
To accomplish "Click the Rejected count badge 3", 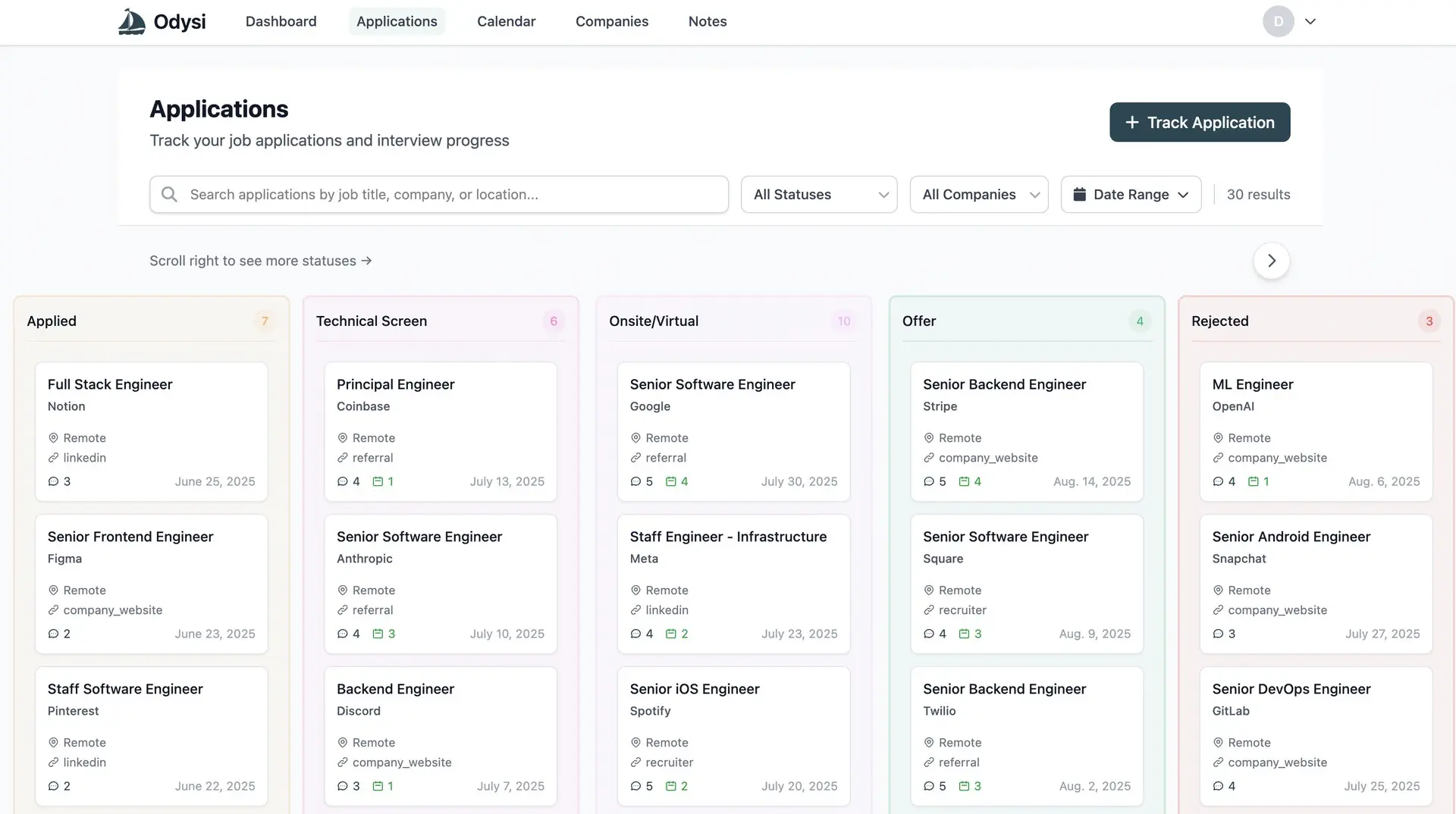I will pyautogui.click(x=1429, y=321).
